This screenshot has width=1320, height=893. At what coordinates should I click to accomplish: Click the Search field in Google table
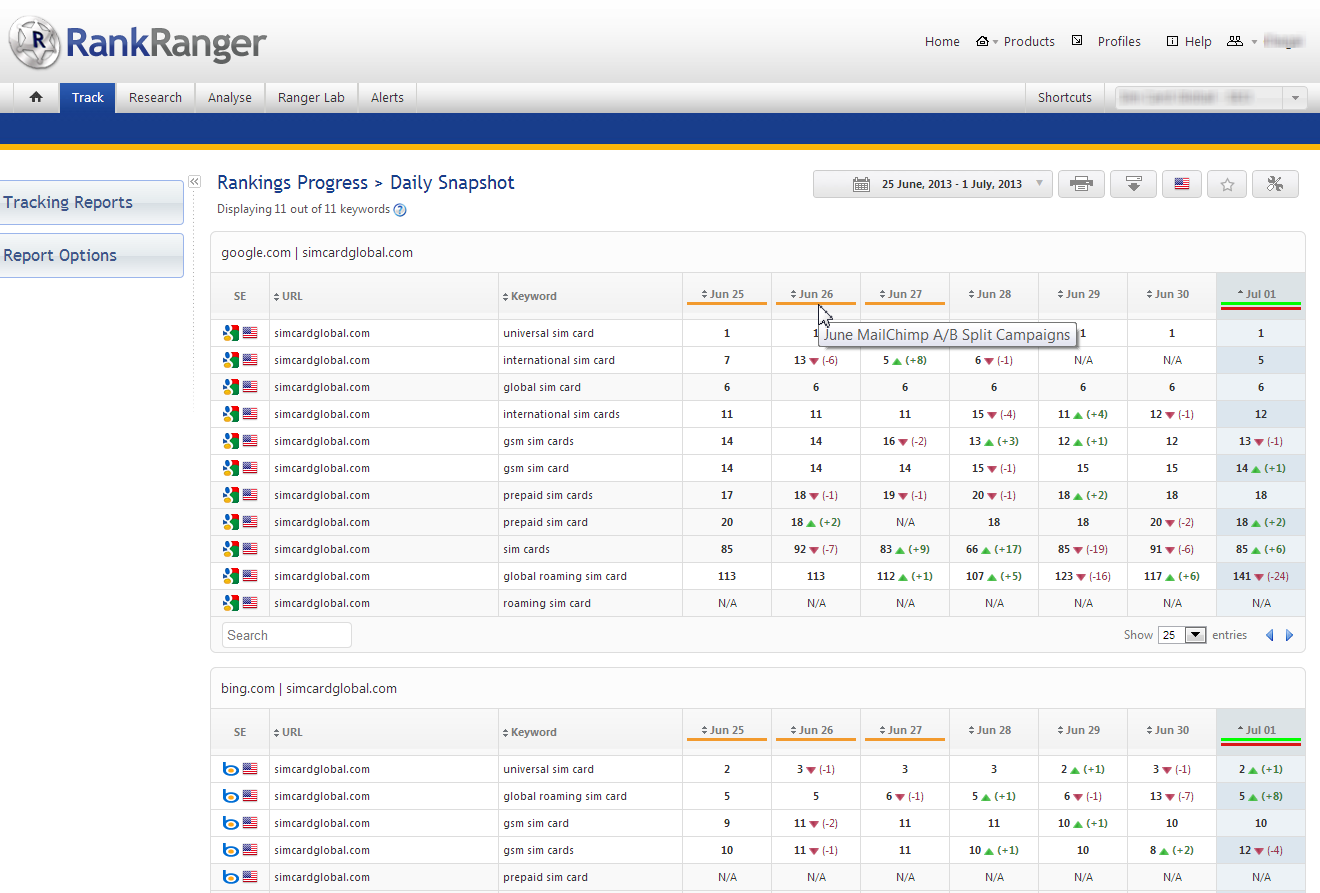pyautogui.click(x=286, y=635)
